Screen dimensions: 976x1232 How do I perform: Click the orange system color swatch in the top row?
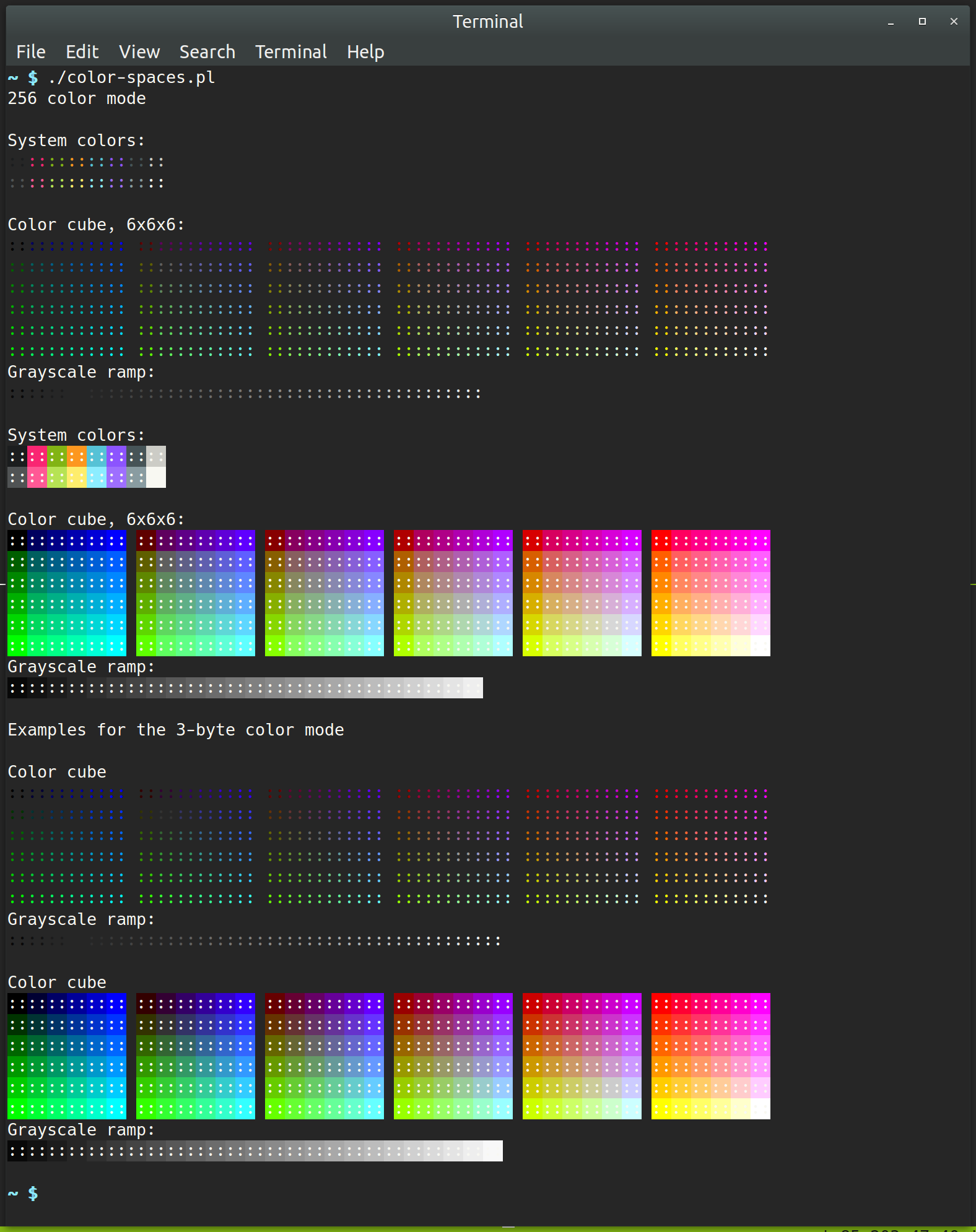click(x=77, y=456)
